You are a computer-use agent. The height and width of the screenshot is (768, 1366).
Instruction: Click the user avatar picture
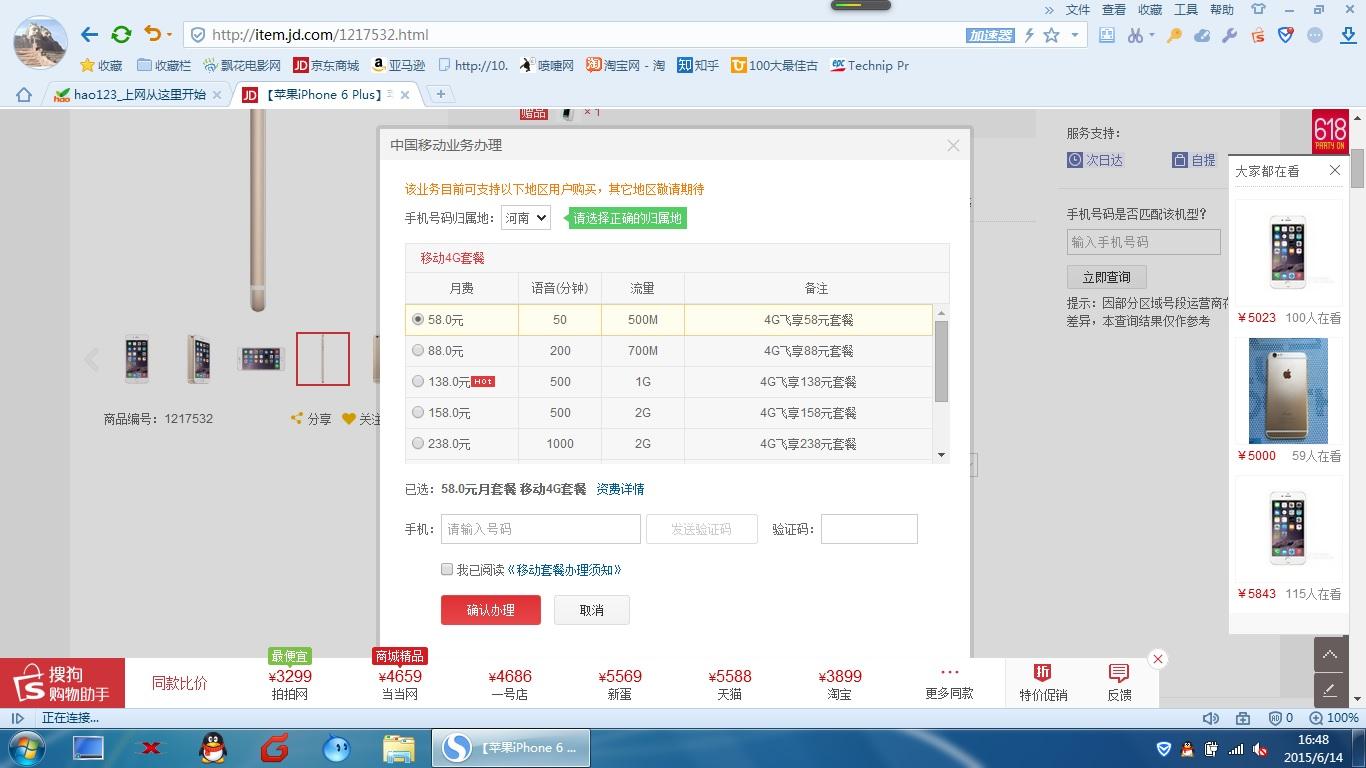pyautogui.click(x=40, y=42)
